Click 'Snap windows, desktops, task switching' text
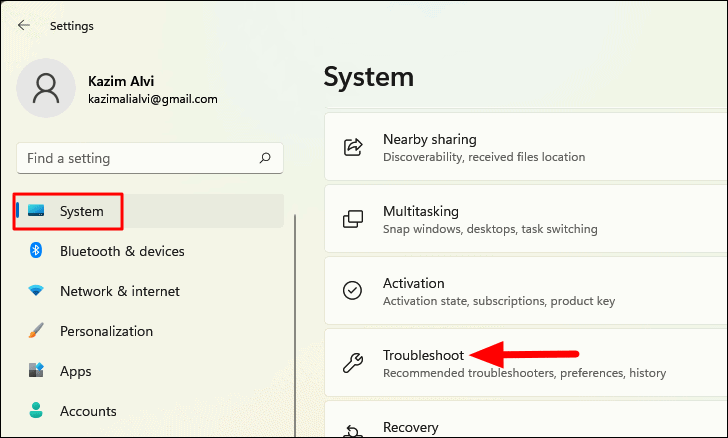Viewport: 728px width, 438px height. 490,229
